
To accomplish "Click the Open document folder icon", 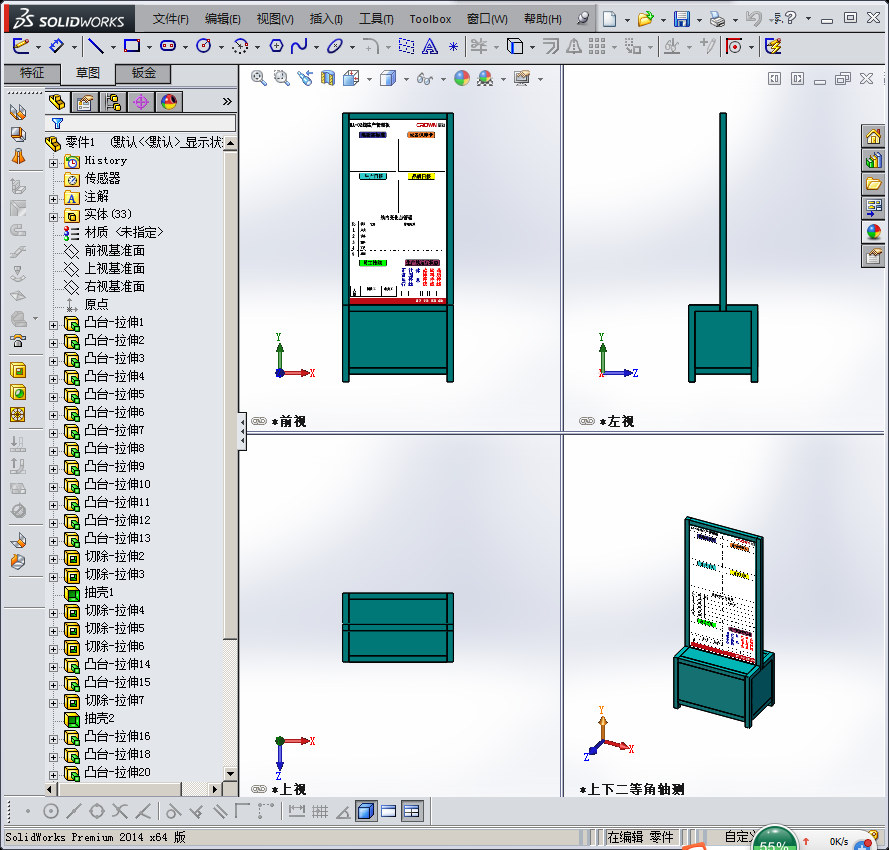I will (x=645, y=19).
